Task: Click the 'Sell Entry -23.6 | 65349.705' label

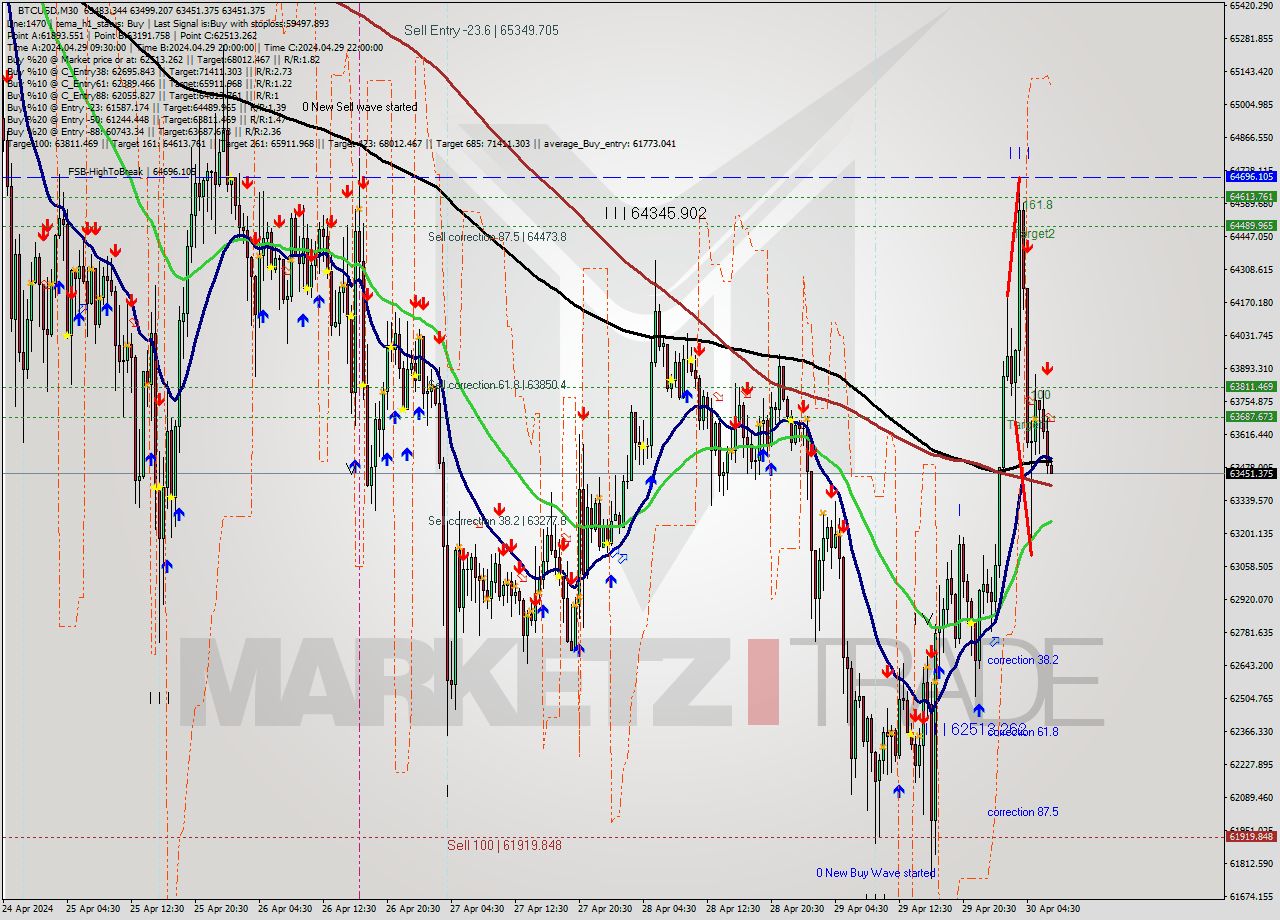Action: point(481,31)
